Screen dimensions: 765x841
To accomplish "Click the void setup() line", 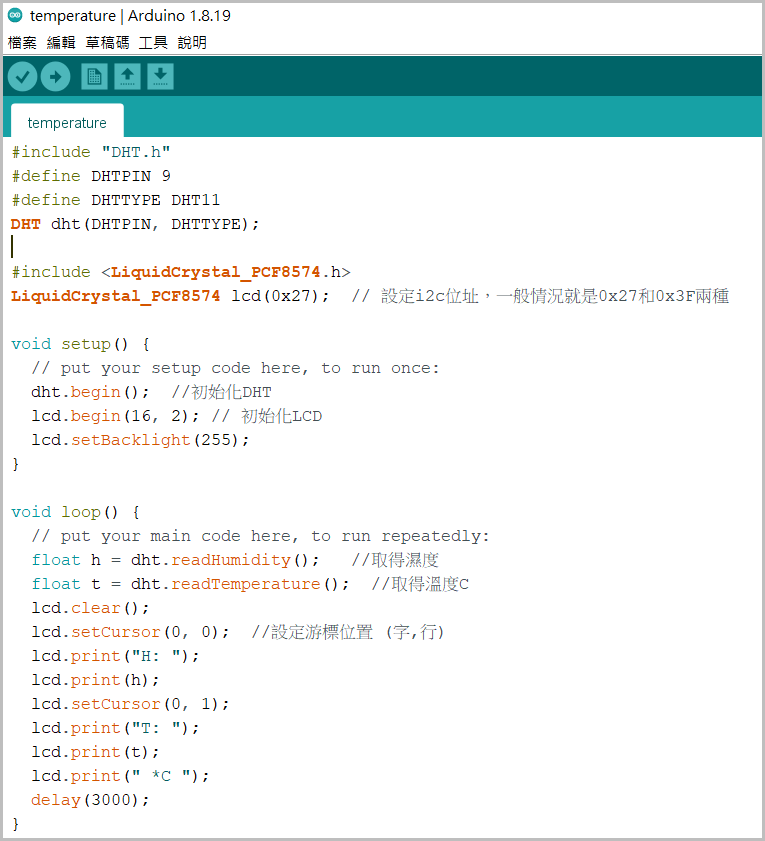I will [80, 344].
